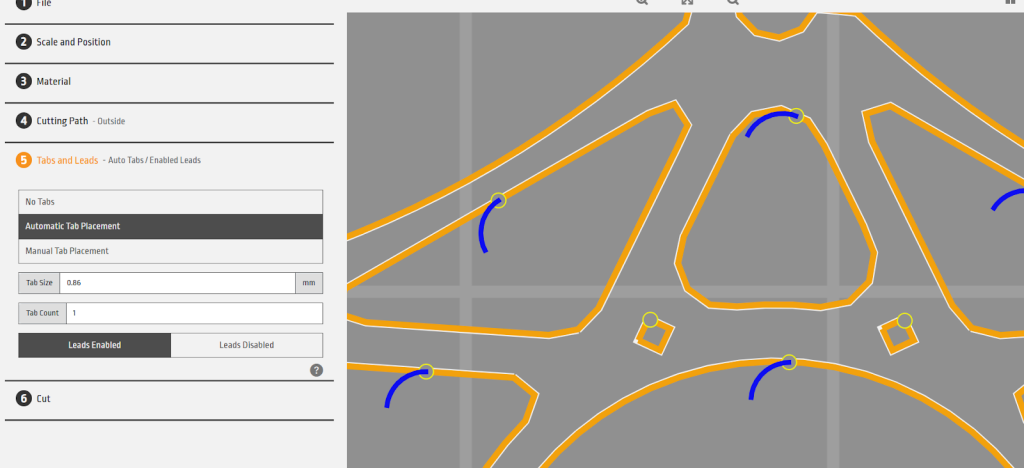
Task: Select lead marker atop center rounded triangle
Action: pyautogui.click(x=795, y=116)
